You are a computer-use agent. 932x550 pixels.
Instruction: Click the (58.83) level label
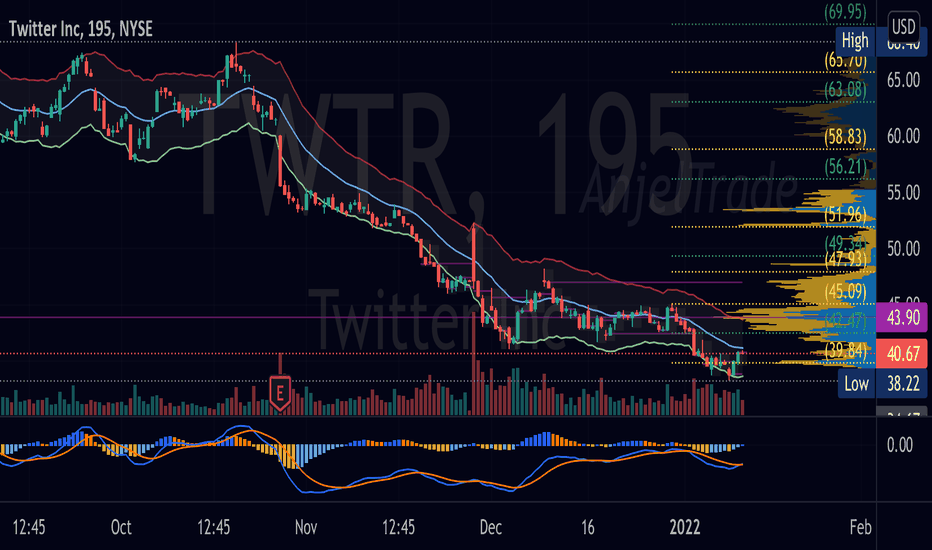845,137
